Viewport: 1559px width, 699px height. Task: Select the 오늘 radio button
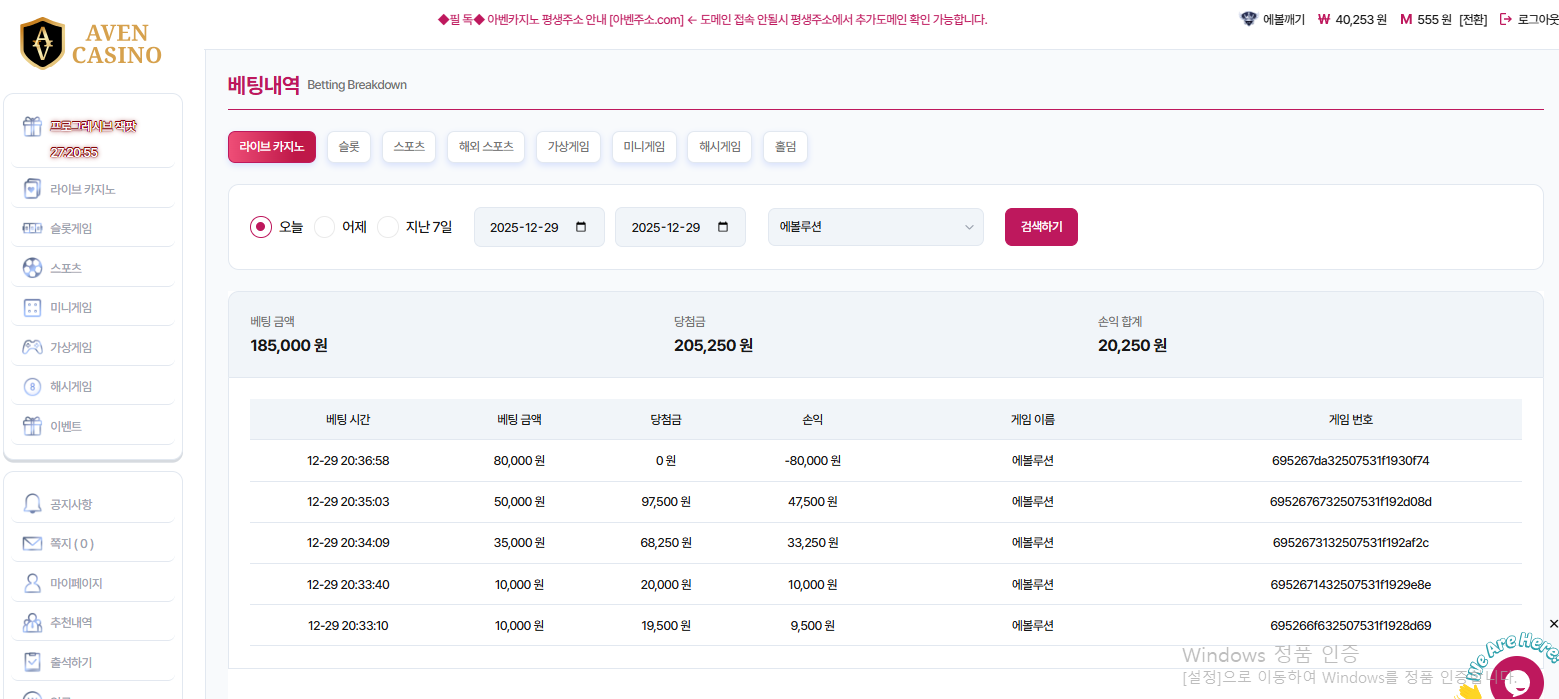[x=261, y=227]
